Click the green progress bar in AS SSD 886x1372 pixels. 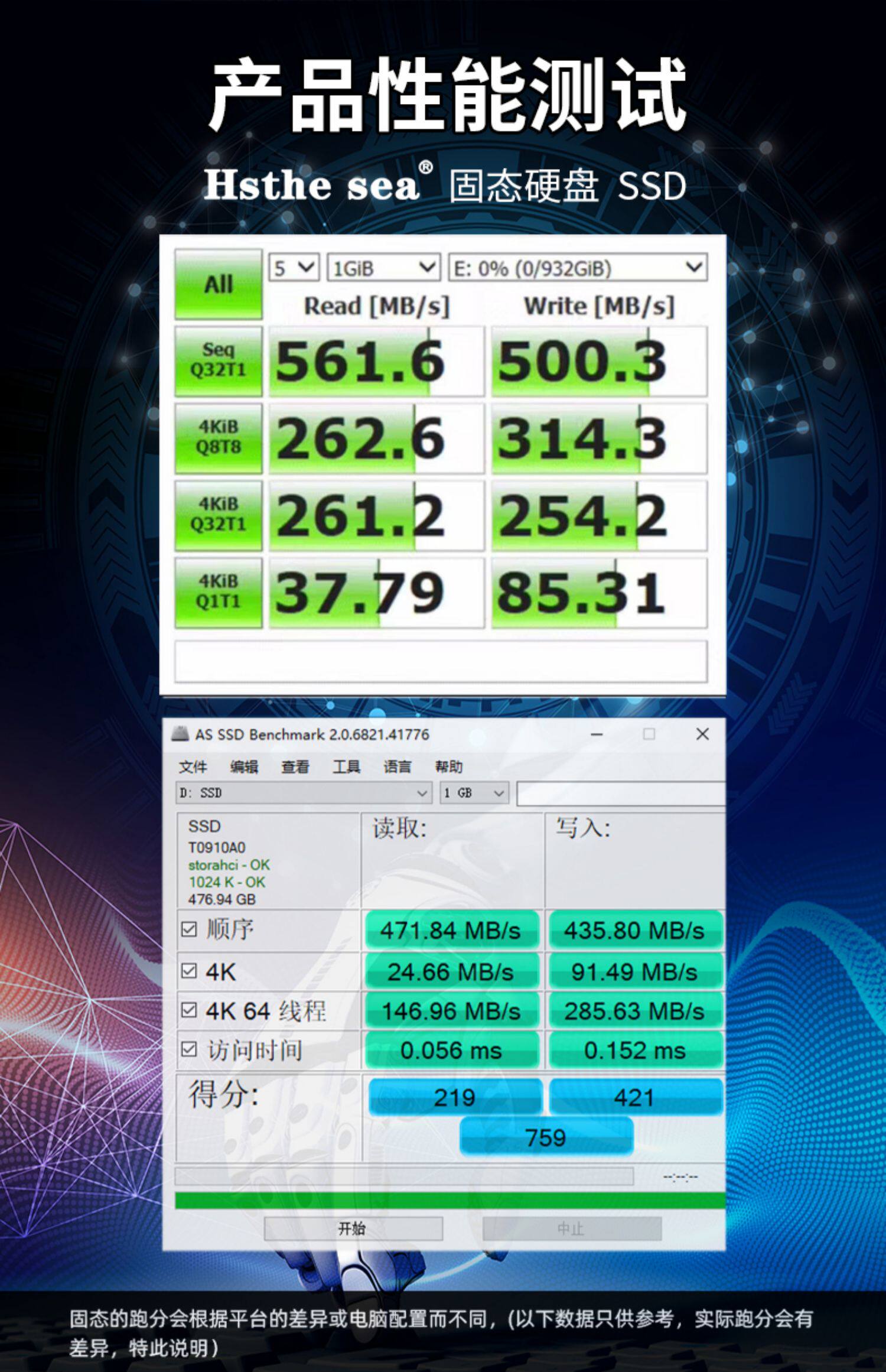pyautogui.click(x=450, y=1200)
